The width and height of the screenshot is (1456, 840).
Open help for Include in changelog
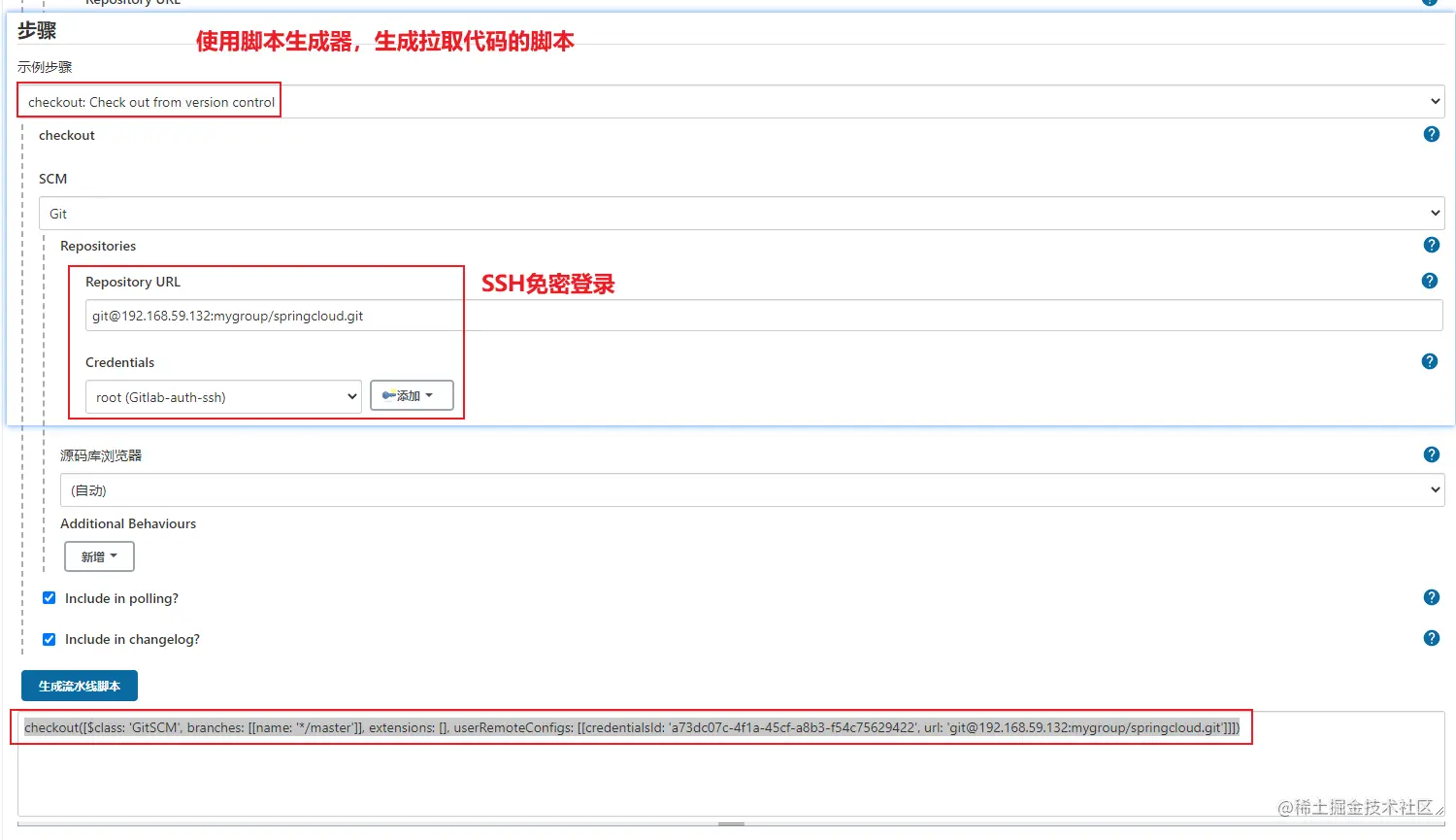pyautogui.click(x=1431, y=638)
